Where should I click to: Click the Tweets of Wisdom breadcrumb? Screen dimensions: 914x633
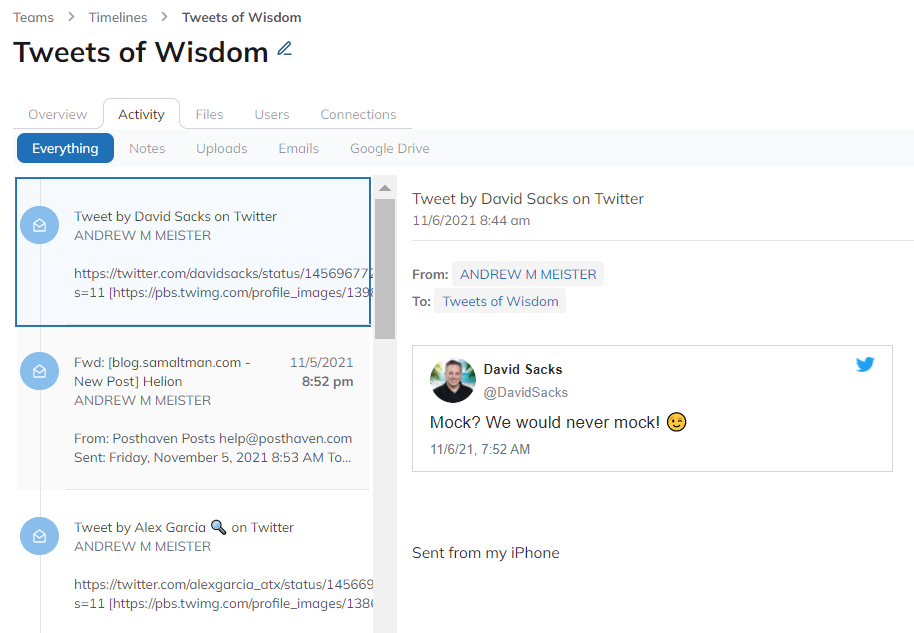pos(241,17)
